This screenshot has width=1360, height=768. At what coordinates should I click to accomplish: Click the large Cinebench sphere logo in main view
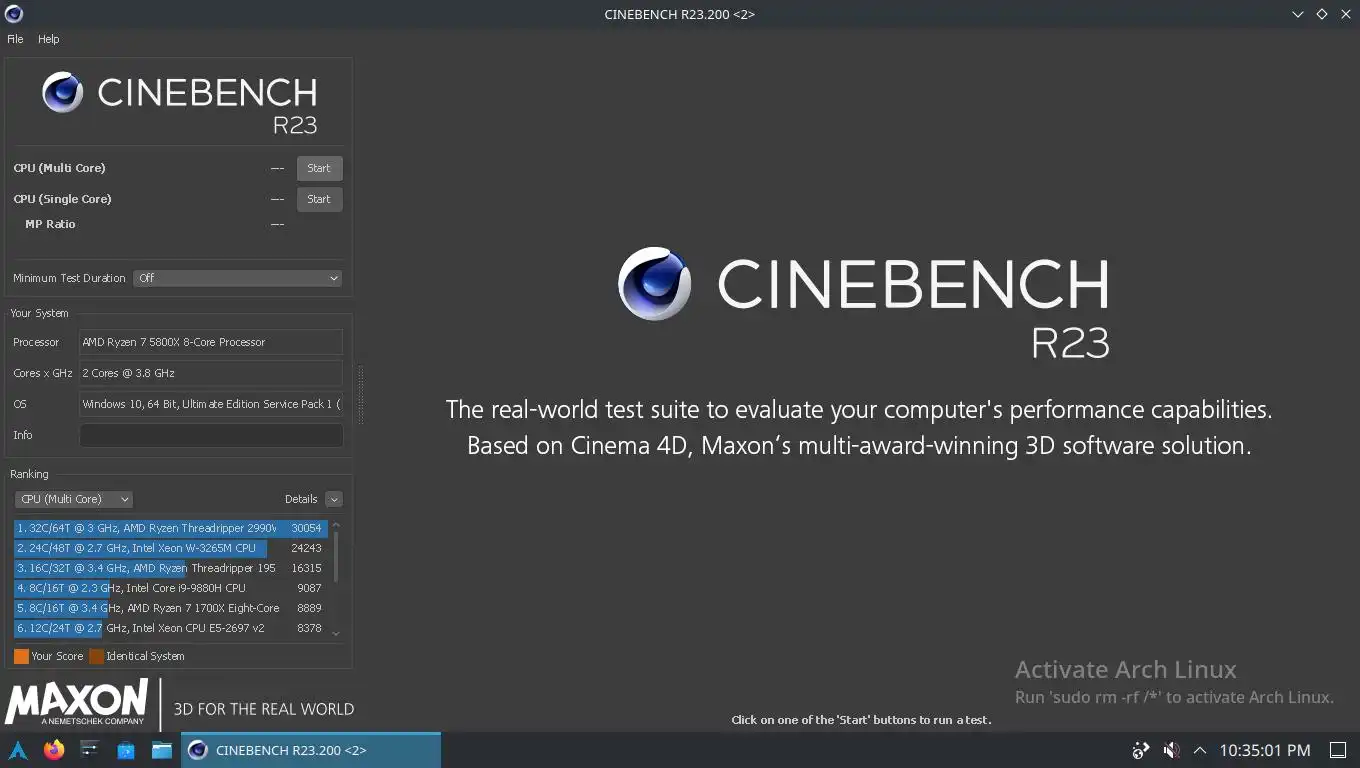click(x=655, y=284)
